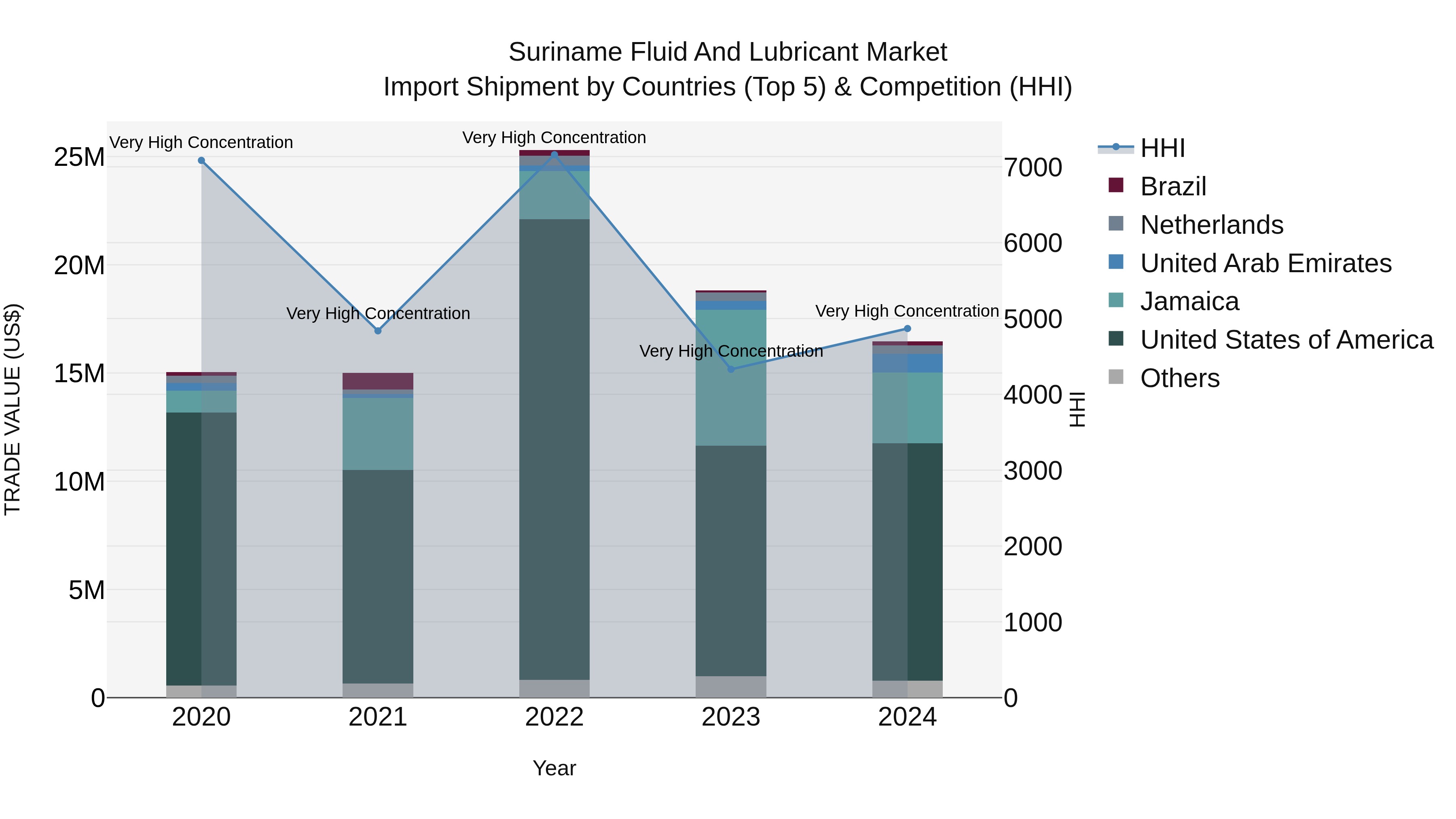Click the 2023 United States bar segment
Viewport: 1456px width, 819px height.
point(731,561)
